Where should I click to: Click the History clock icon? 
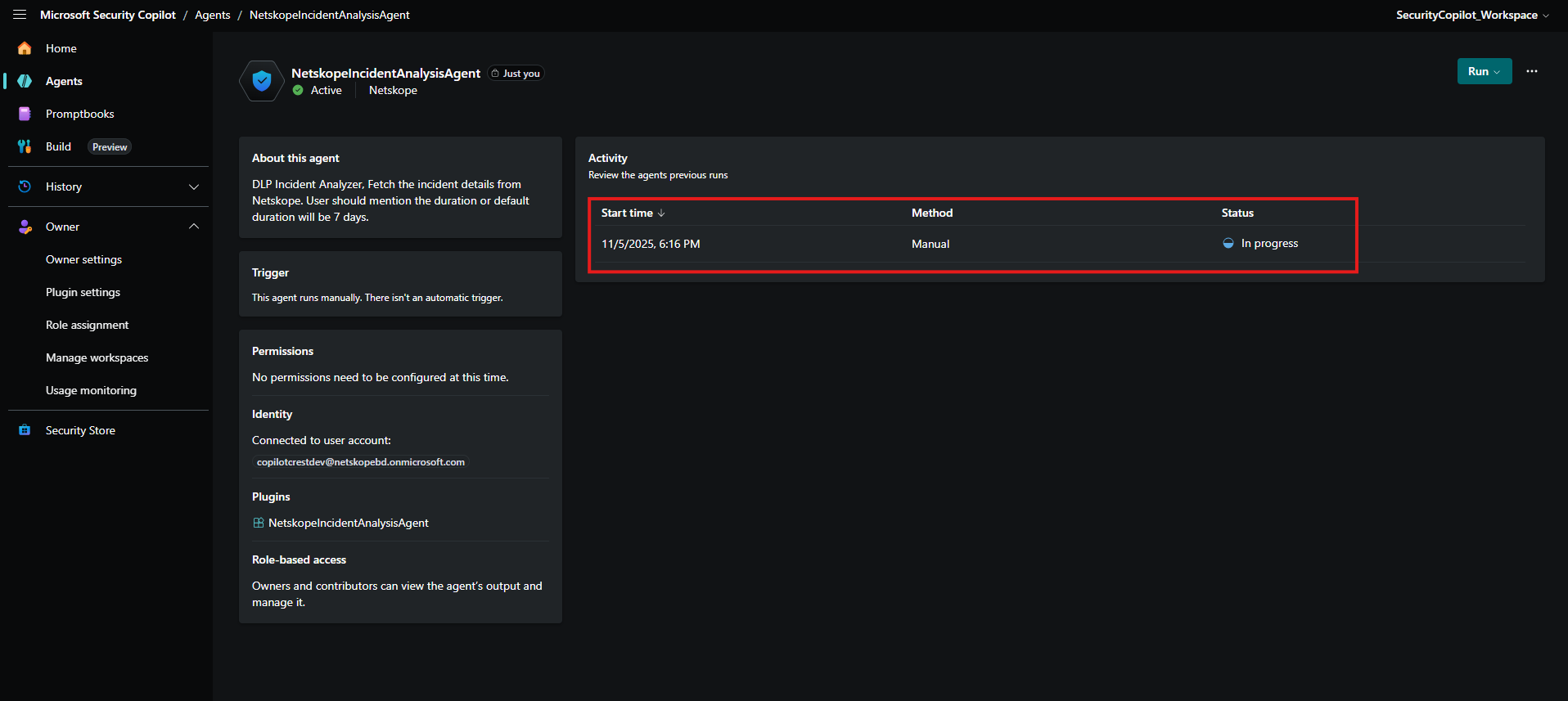pos(25,186)
